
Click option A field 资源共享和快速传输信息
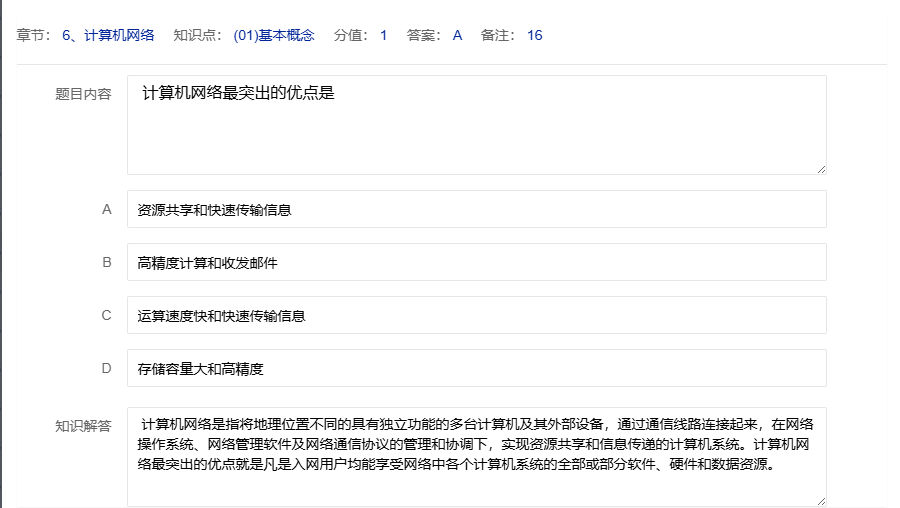point(476,210)
